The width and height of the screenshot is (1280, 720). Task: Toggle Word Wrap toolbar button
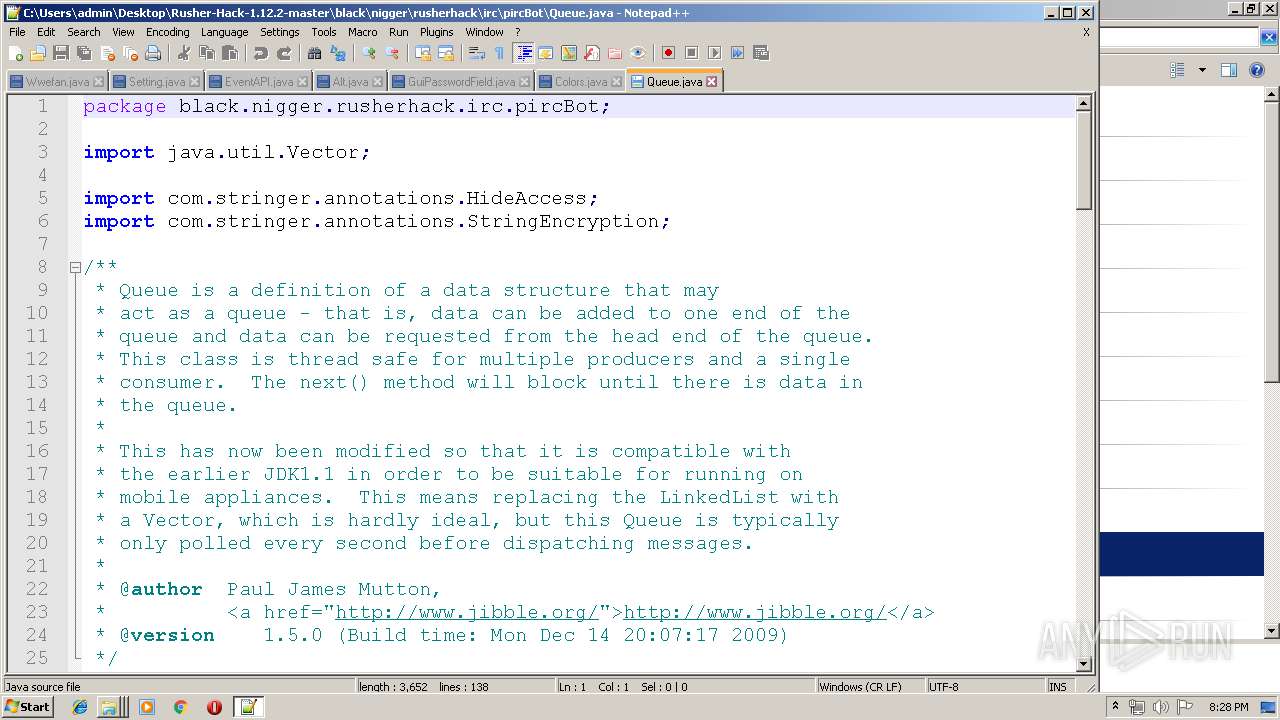pyautogui.click(x=477, y=53)
